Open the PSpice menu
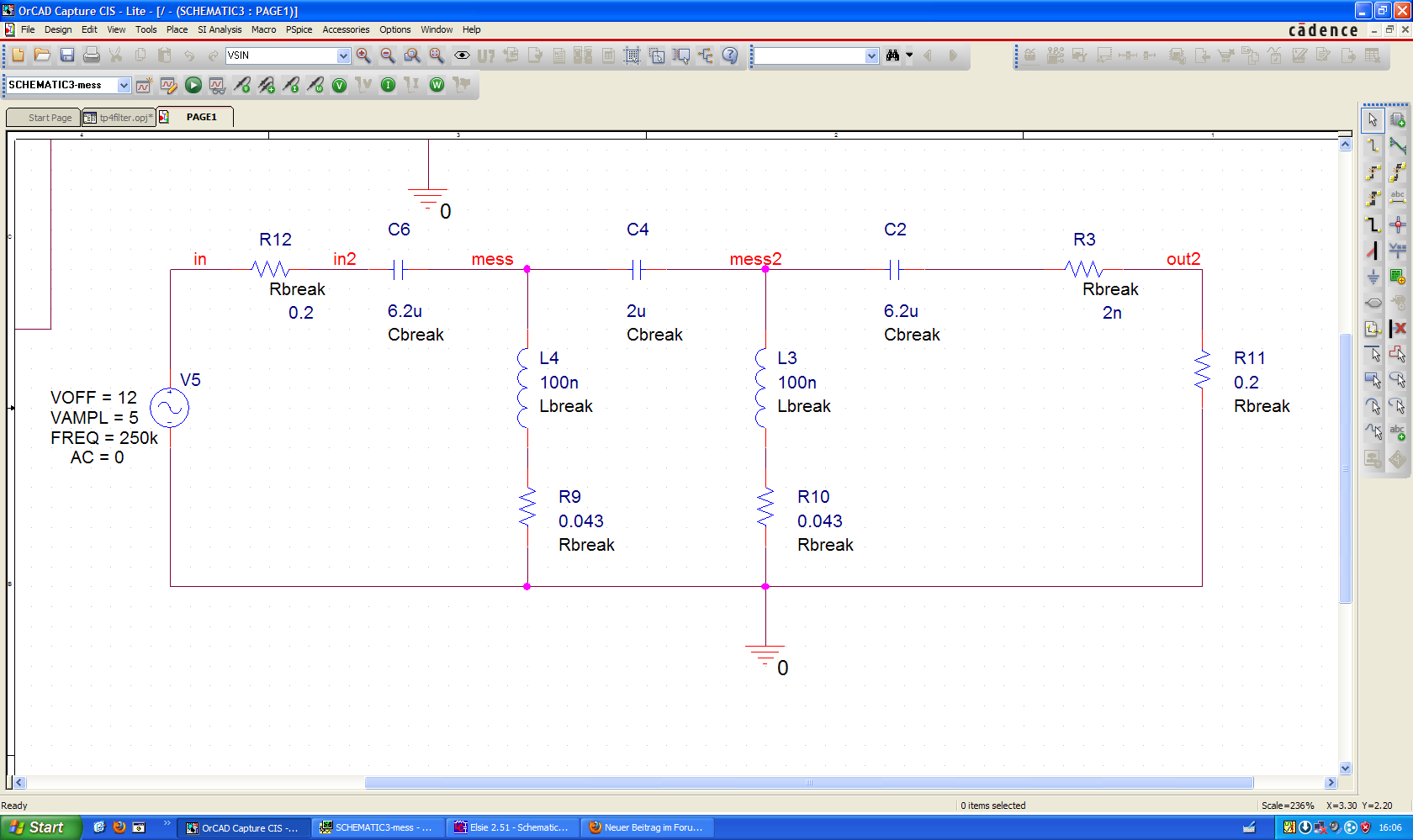Image resolution: width=1413 pixels, height=840 pixels. point(299,29)
